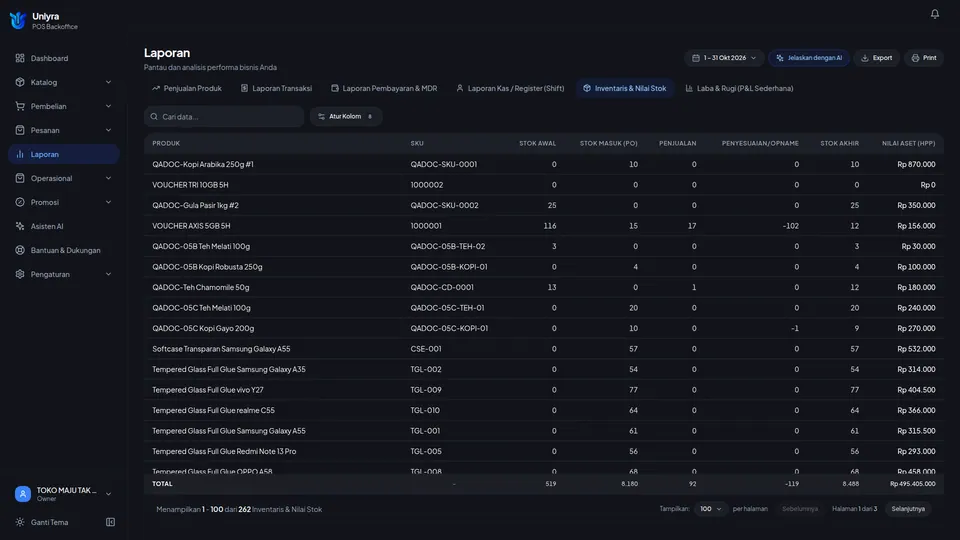The height and width of the screenshot is (540, 960).
Task: Expand the Pengaturan menu chevron
Action: [x=108, y=274]
